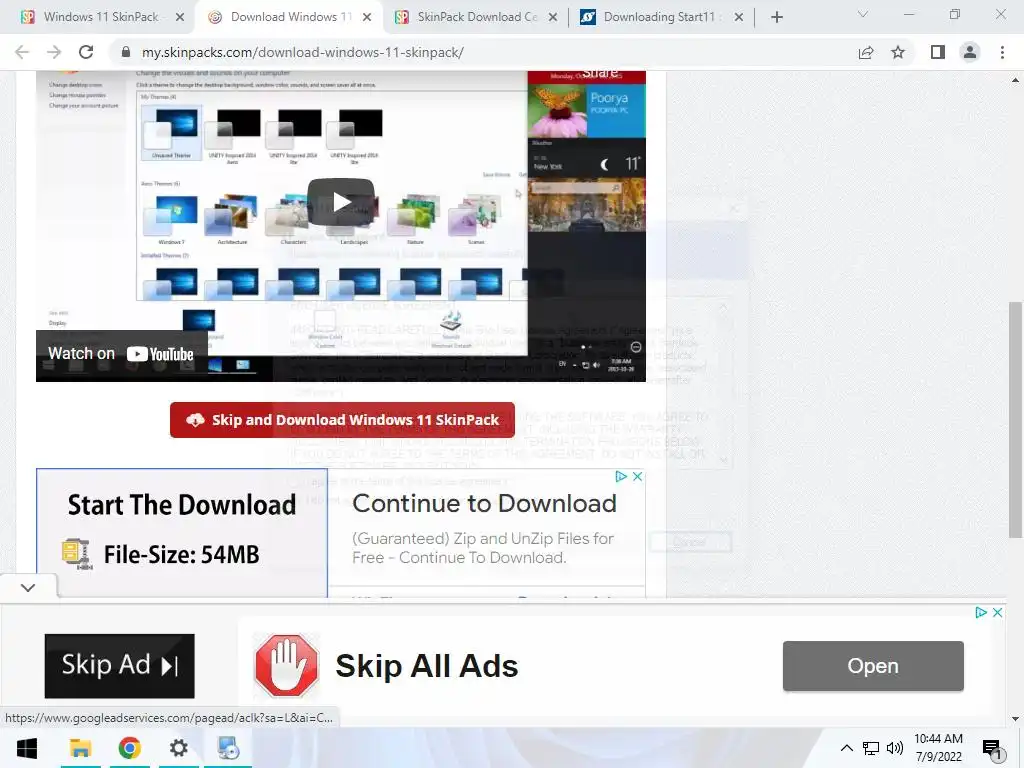Click Skip All Ads headline

[426, 666]
